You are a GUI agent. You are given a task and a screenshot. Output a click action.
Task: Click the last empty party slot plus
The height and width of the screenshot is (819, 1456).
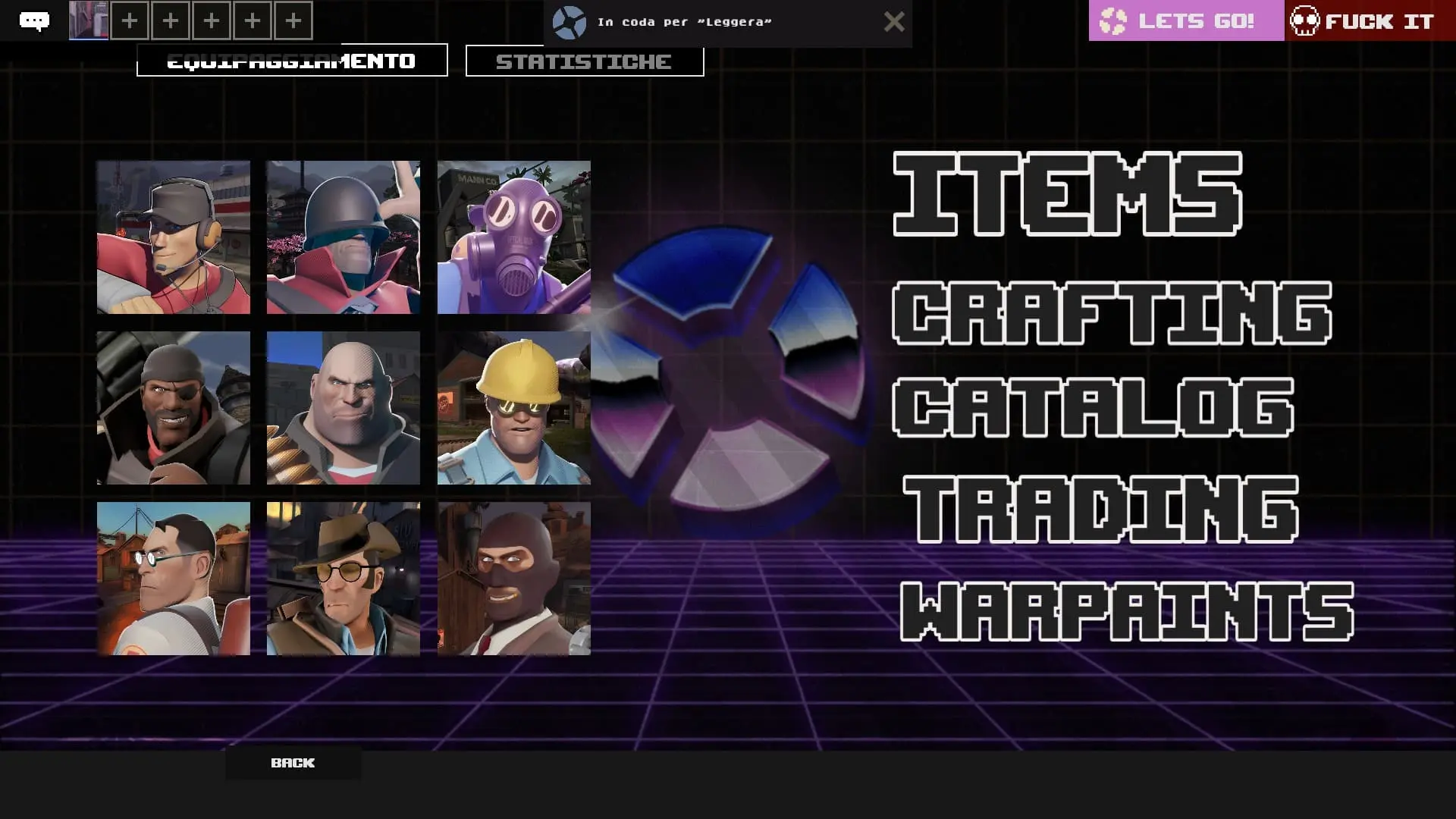[293, 20]
